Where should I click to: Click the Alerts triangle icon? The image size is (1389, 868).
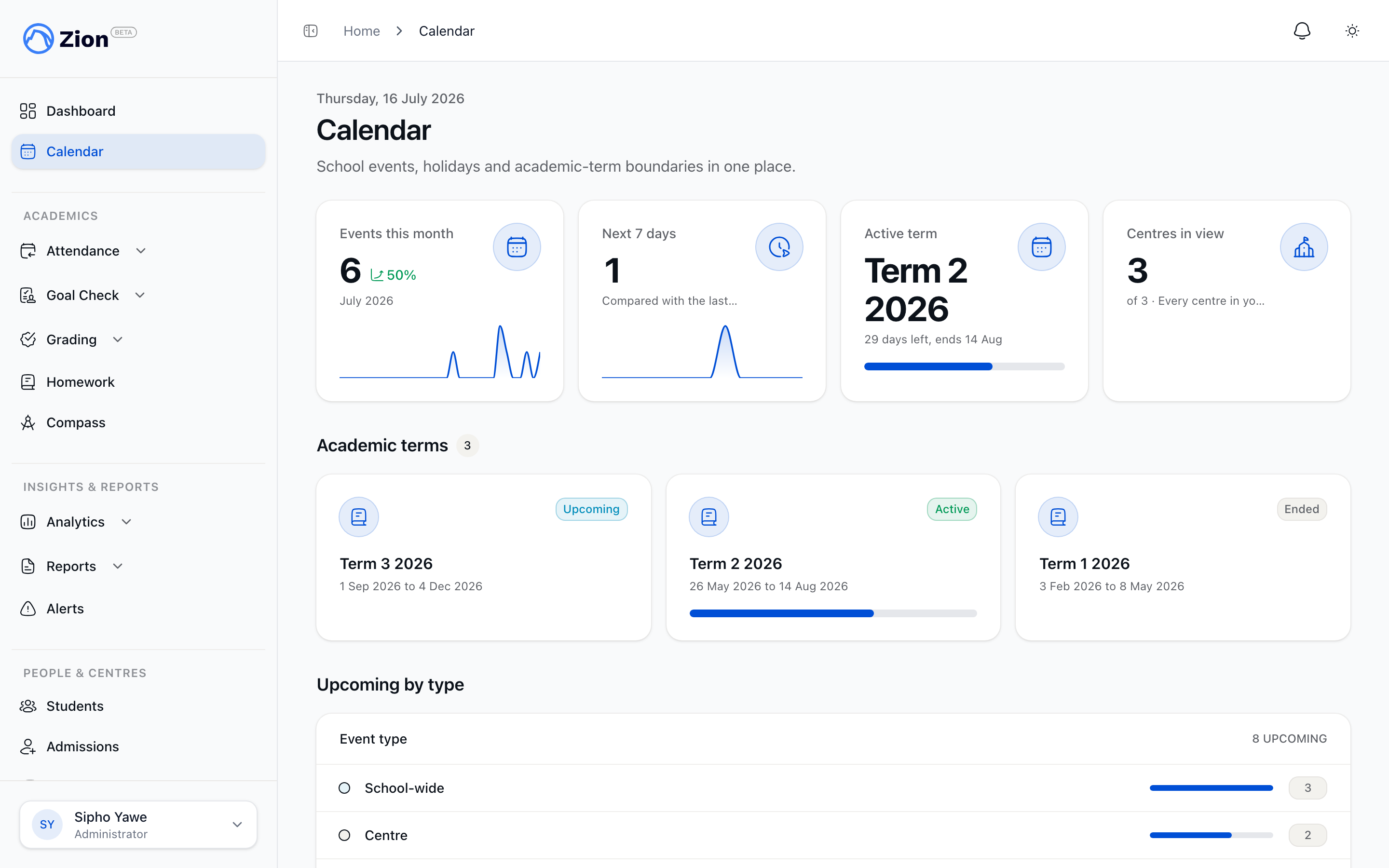[x=28, y=609]
